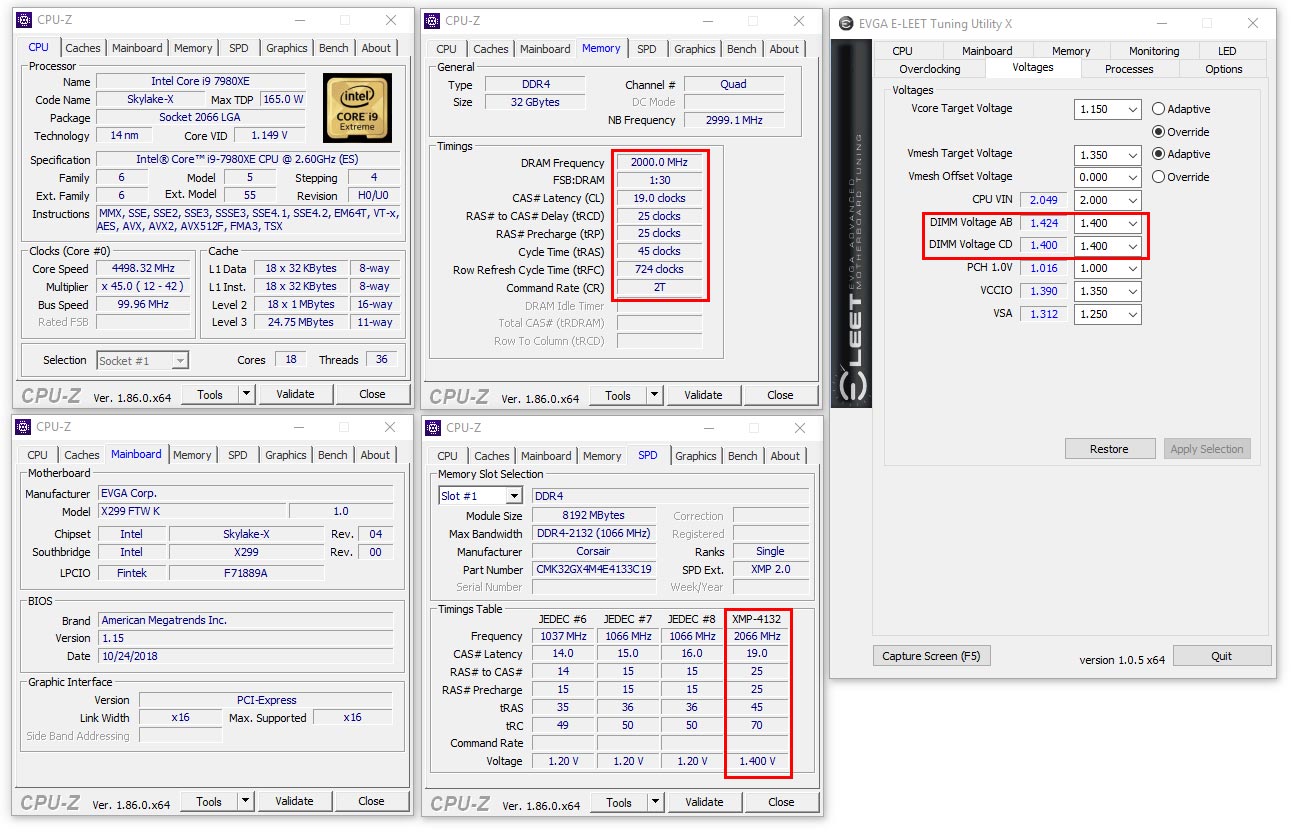Image resolution: width=1301 pixels, height=833 pixels.
Task: Click the 724 clocks tRFC value
Action: [x=659, y=270]
